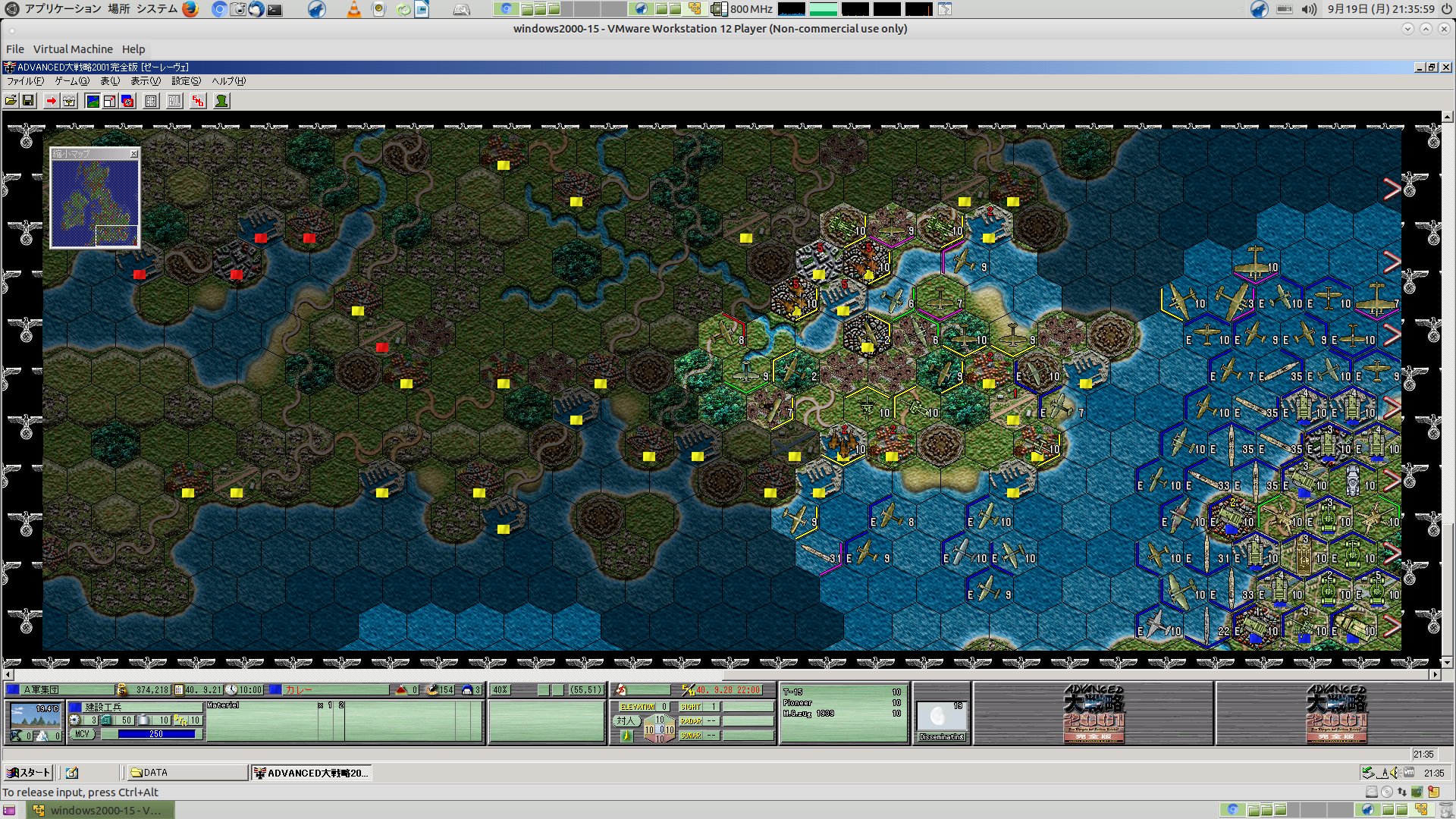Open the ファイル(F) menu

pyautogui.click(x=25, y=81)
